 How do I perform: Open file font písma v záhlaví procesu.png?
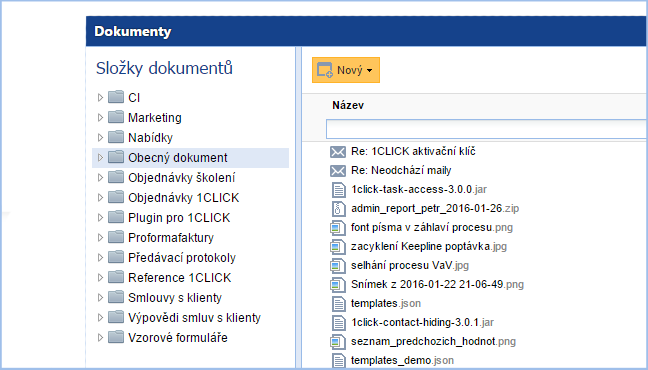432,227
